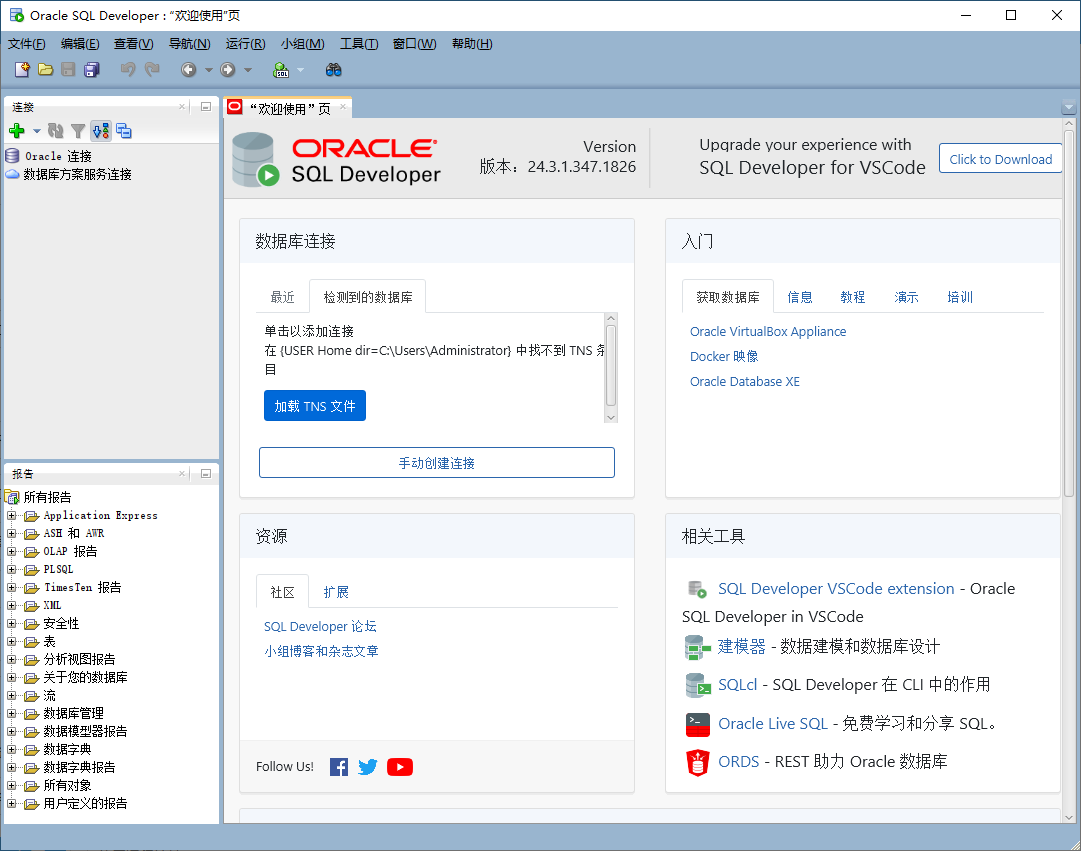
Task: Expand the 用户定义的报告 node
Action: tap(11, 803)
